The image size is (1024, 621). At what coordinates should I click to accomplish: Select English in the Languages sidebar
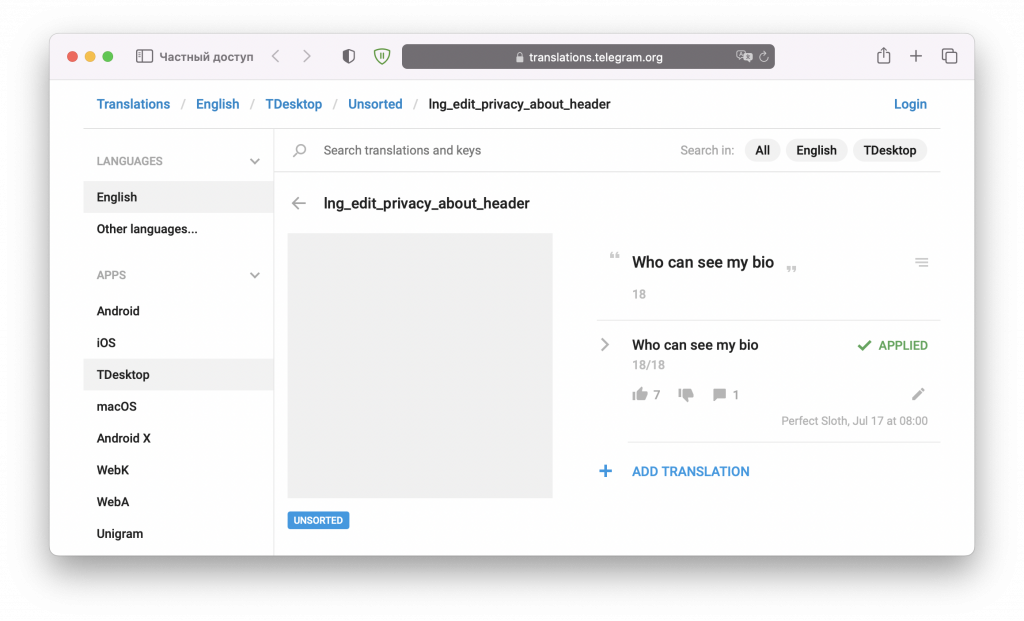178,197
